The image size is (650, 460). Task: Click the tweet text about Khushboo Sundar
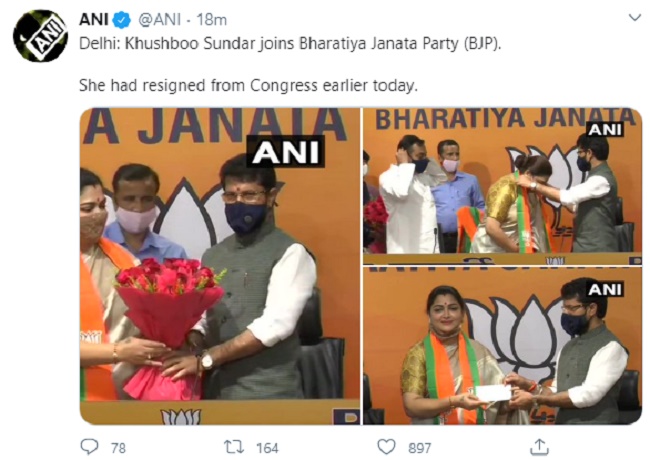point(290,44)
